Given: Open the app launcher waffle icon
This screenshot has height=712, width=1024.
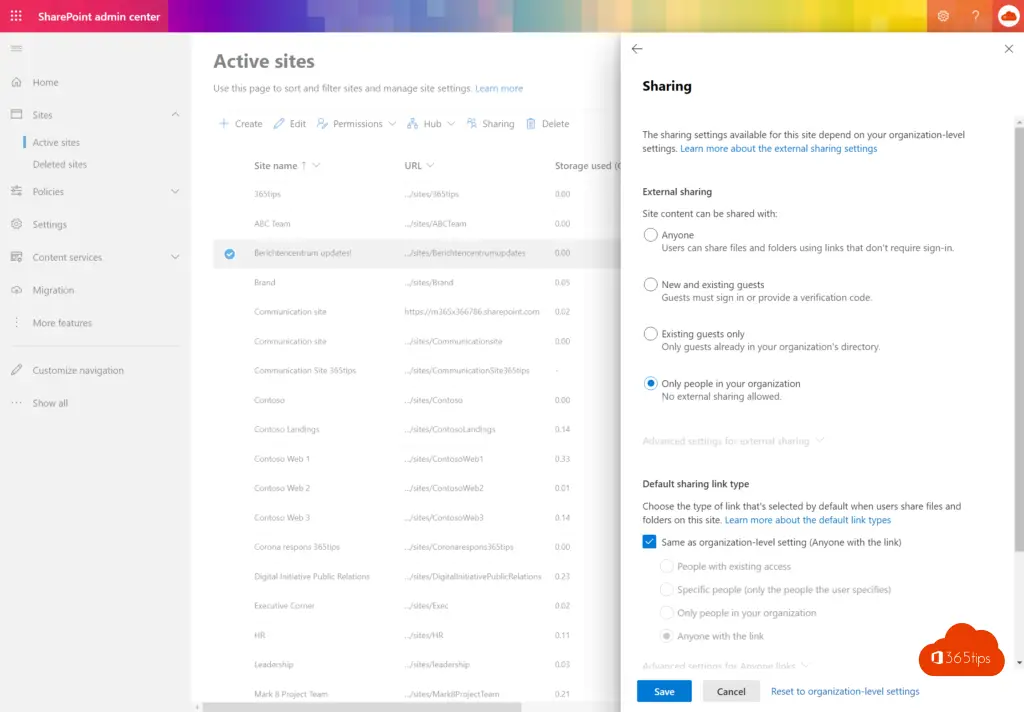Looking at the screenshot, I should [x=16, y=16].
